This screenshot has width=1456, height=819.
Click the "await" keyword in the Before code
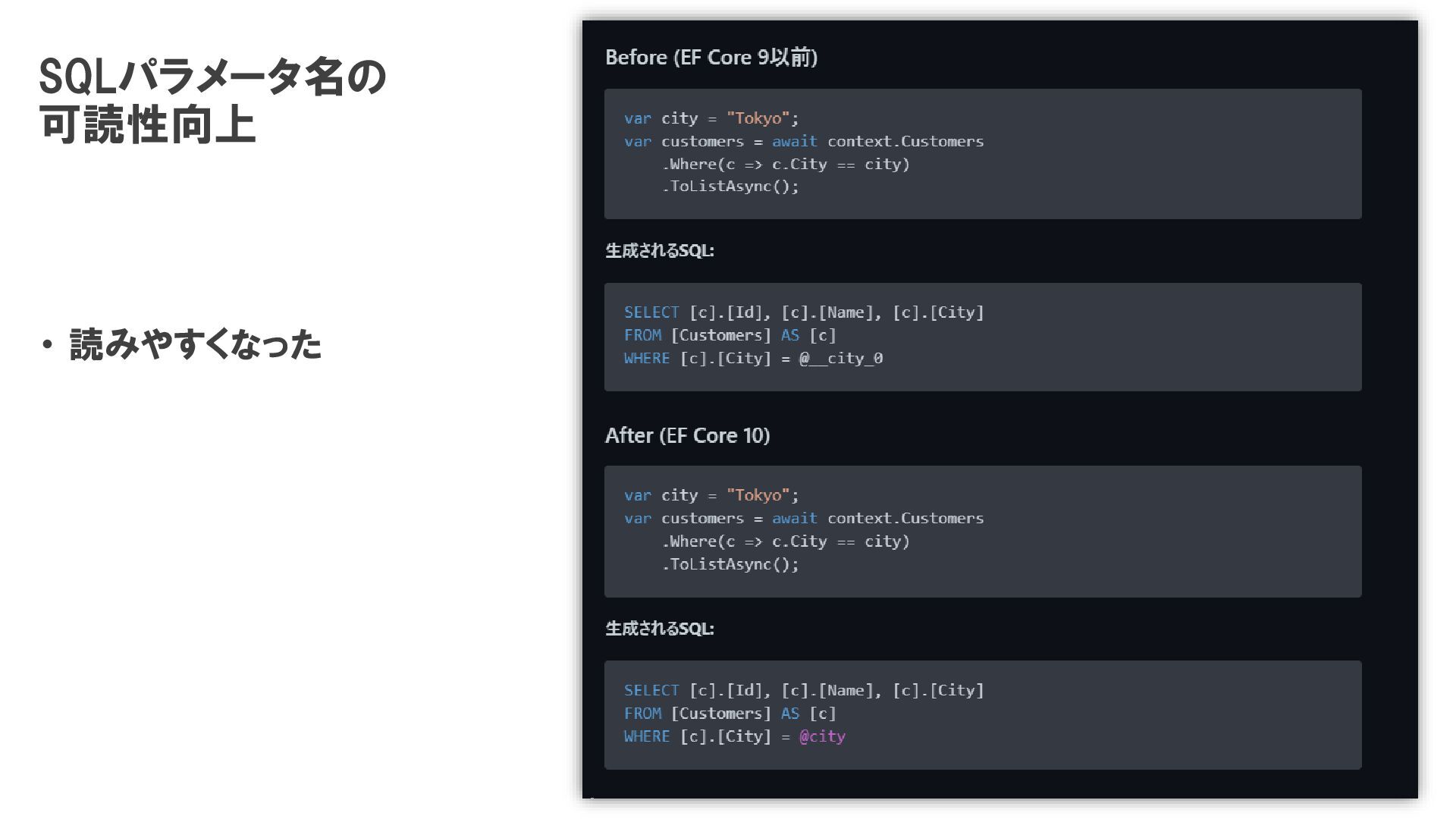pyautogui.click(x=794, y=141)
